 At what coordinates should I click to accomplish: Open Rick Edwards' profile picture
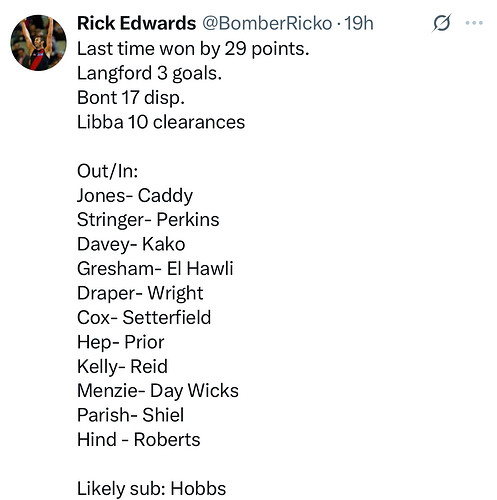tap(38, 43)
